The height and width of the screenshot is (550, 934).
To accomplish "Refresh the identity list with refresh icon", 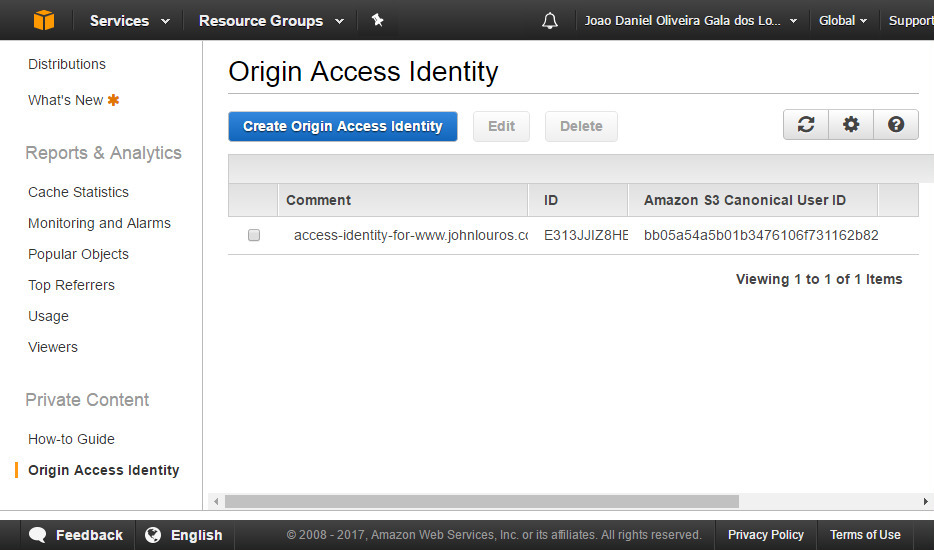I will 806,125.
